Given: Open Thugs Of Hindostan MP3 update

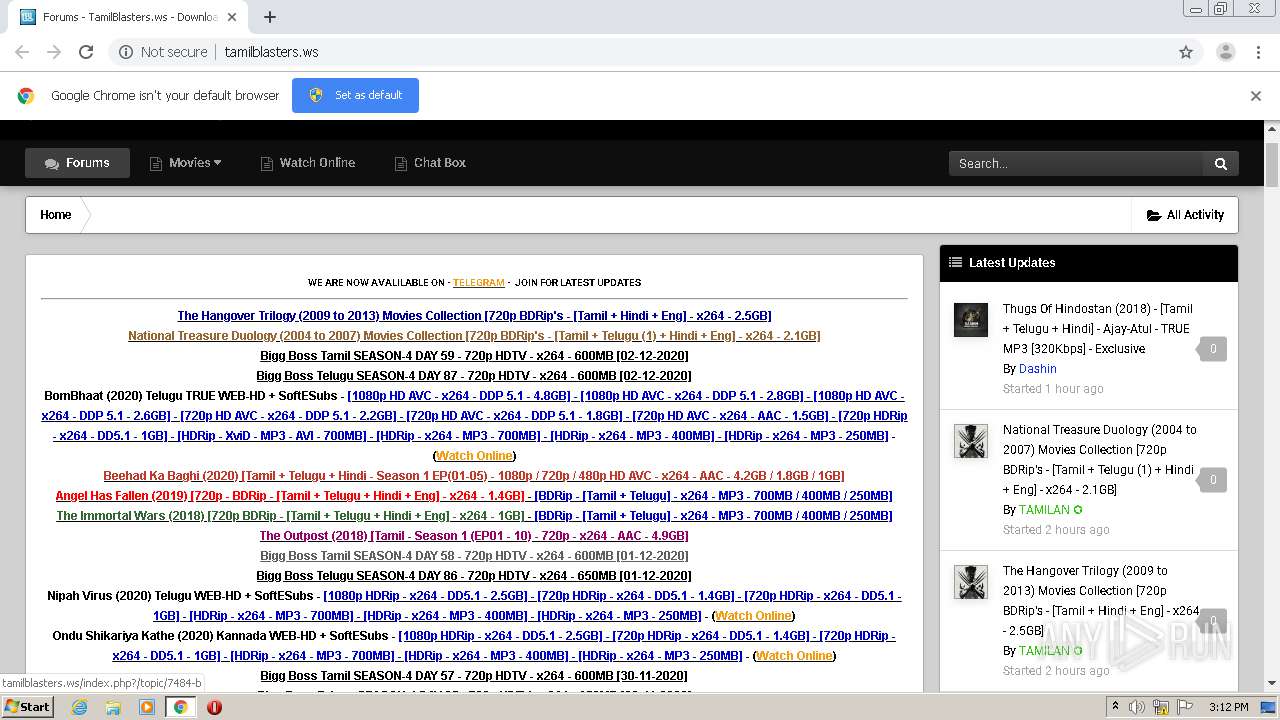Looking at the screenshot, I should [x=1098, y=329].
